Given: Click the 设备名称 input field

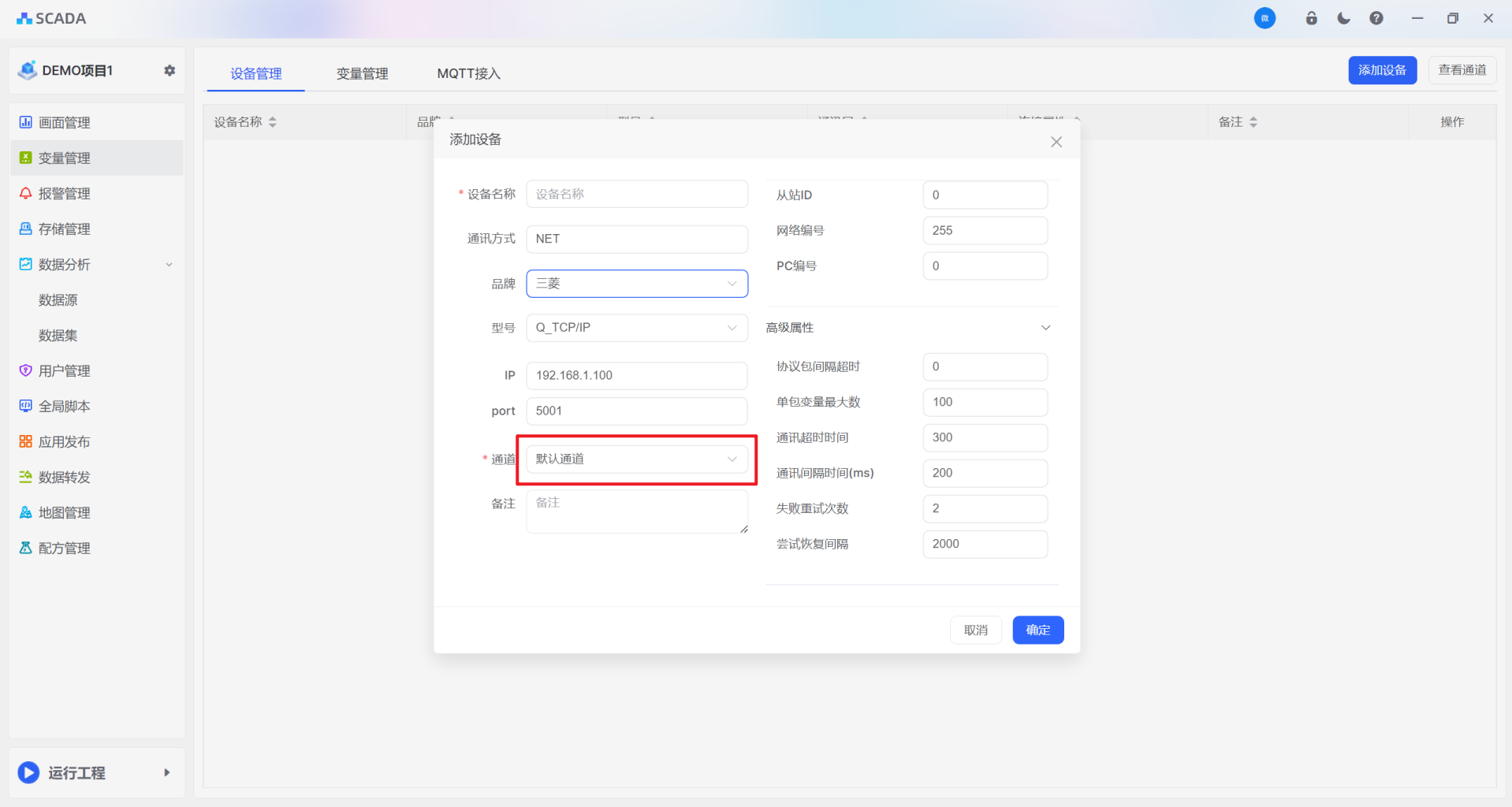Looking at the screenshot, I should point(636,195).
